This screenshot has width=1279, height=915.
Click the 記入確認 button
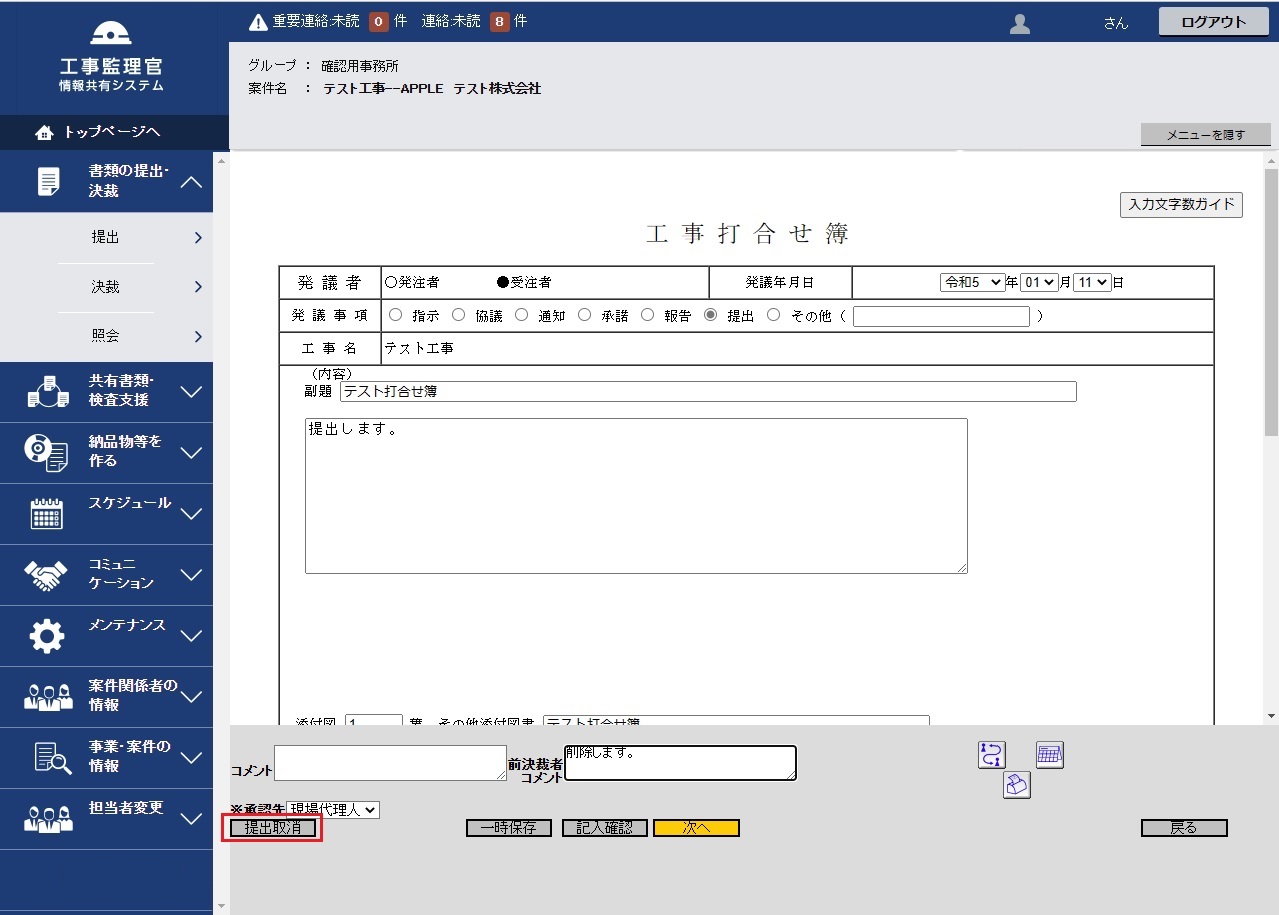click(605, 828)
